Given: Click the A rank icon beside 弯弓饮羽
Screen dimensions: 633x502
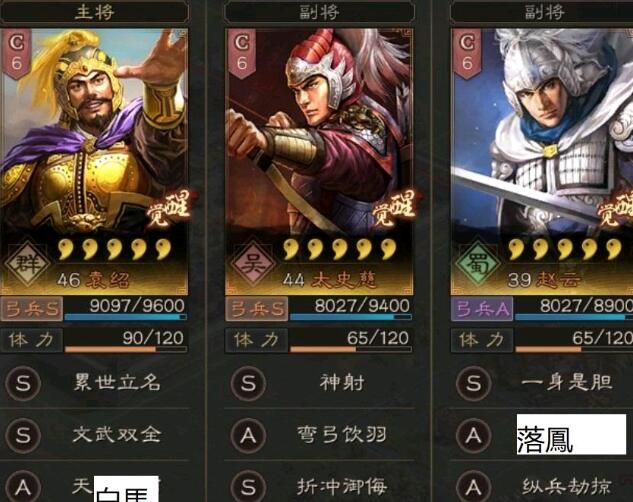Looking at the screenshot, I should (248, 435).
